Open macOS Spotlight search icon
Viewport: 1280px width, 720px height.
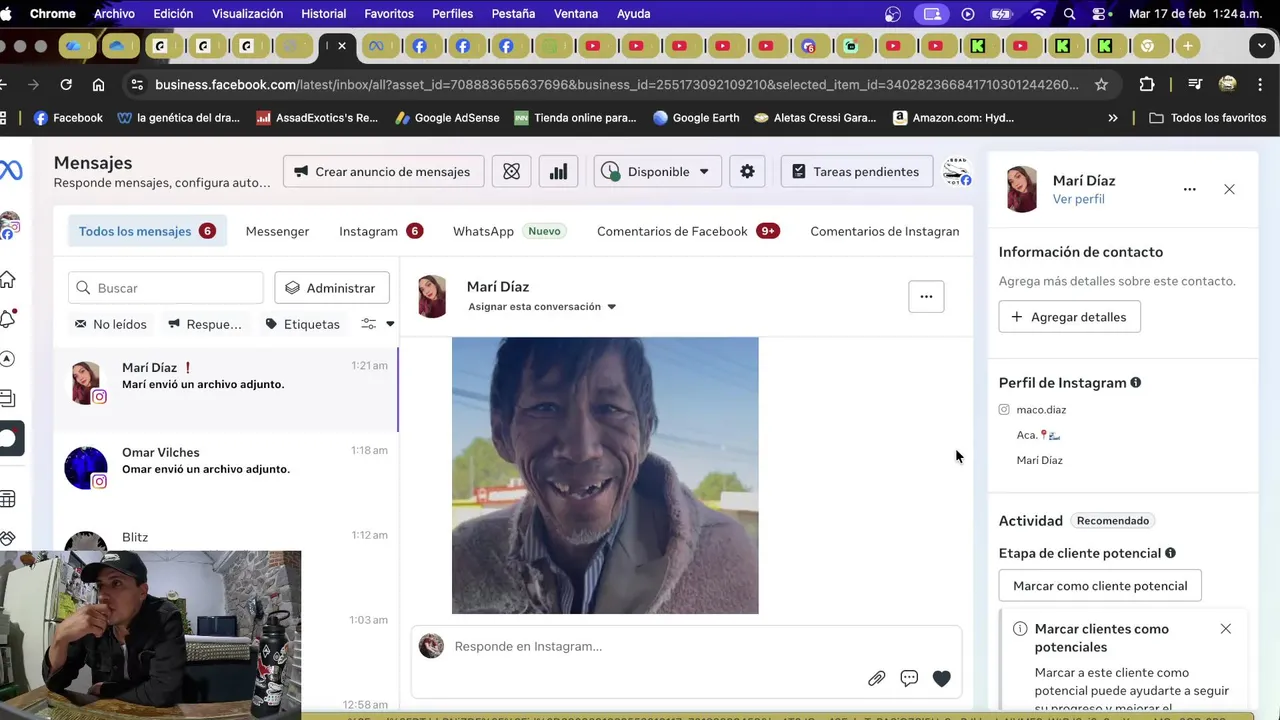click(1069, 14)
